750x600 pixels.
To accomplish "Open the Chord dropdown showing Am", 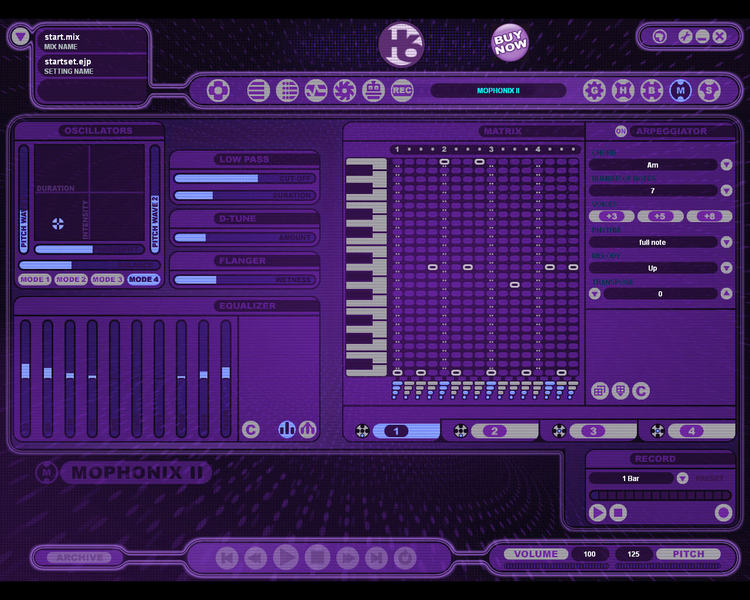I will (726, 165).
